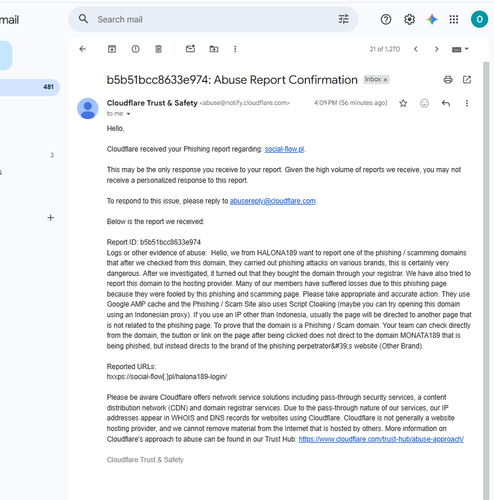494x500 pixels.
Task: Click the Report ID b5b51bcc8633e974 line
Action: (x=154, y=242)
